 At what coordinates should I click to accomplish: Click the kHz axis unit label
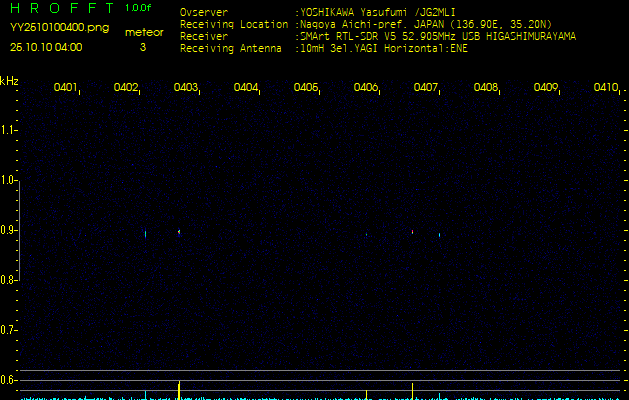9,81
